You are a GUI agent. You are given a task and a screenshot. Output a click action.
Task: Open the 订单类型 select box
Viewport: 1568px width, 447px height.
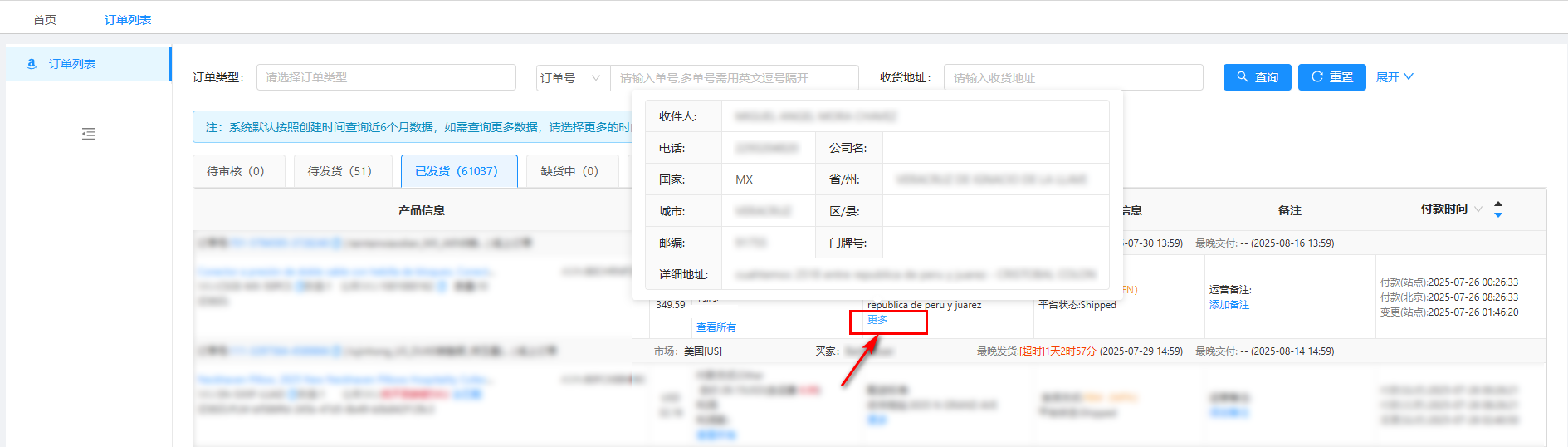click(x=386, y=77)
